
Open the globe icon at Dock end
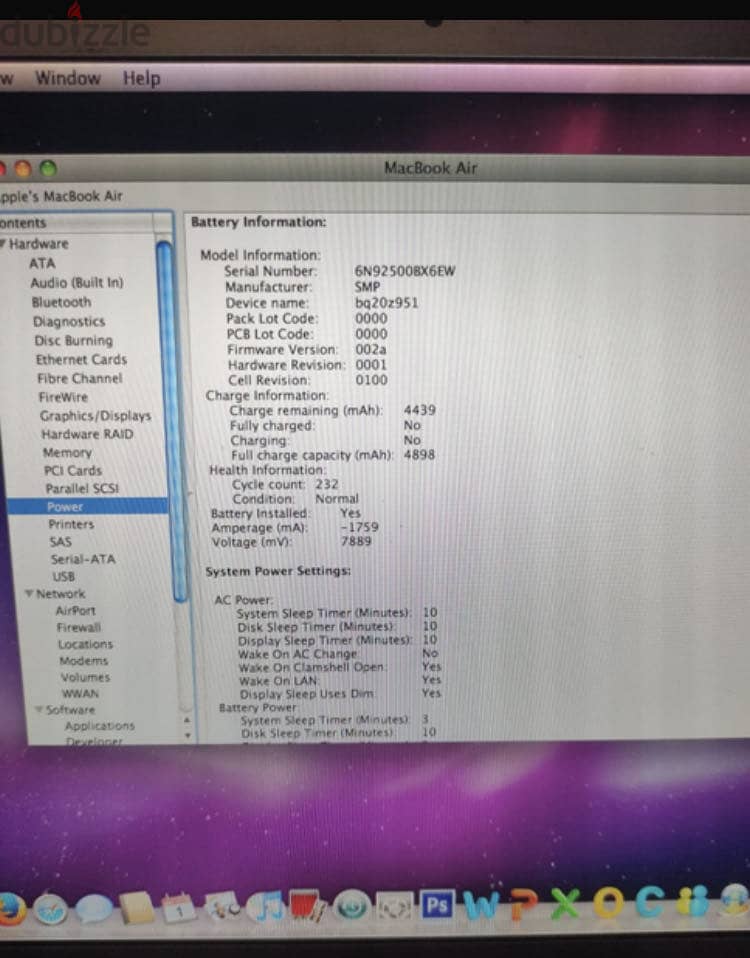pyautogui.click(x=735, y=901)
